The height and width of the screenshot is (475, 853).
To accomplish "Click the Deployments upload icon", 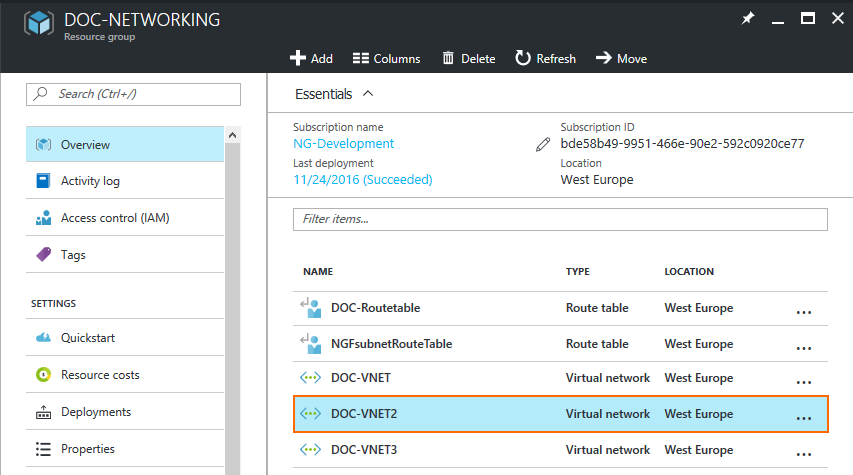I will tap(44, 412).
